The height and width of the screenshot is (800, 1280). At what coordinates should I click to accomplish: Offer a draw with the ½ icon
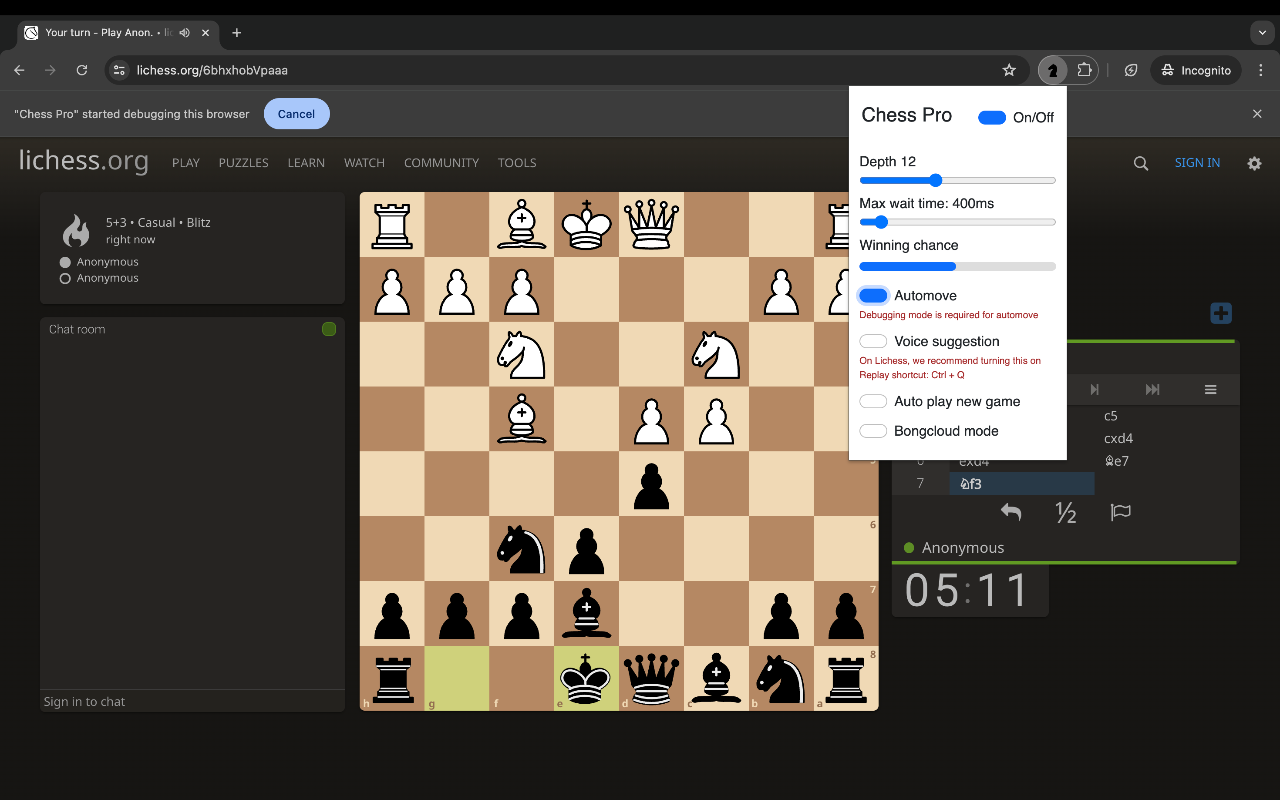(x=1065, y=512)
